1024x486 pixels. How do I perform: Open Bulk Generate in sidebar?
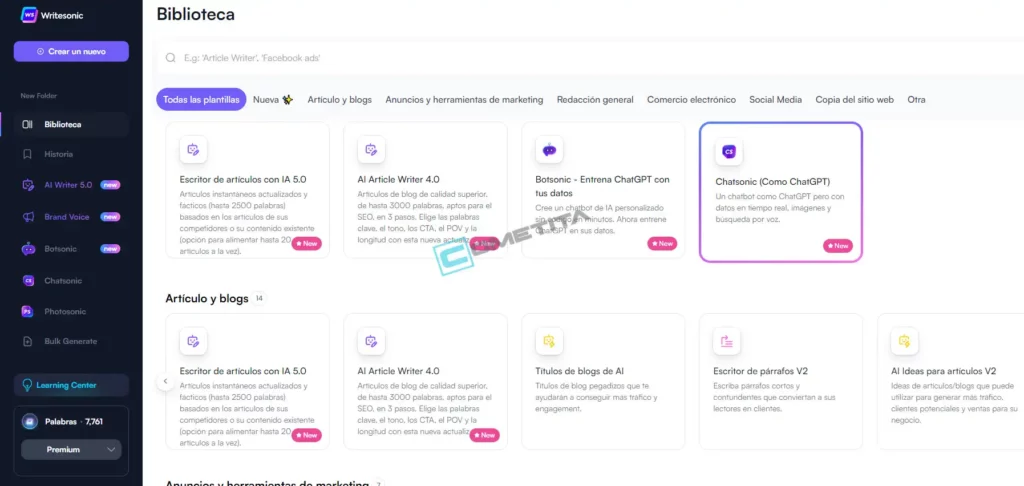tap(71, 341)
